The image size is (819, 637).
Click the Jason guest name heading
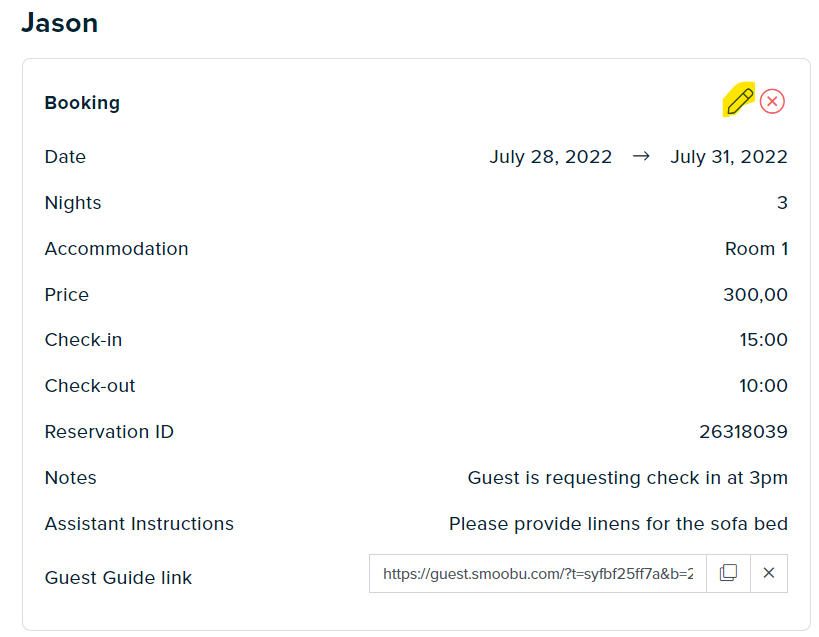click(x=60, y=23)
